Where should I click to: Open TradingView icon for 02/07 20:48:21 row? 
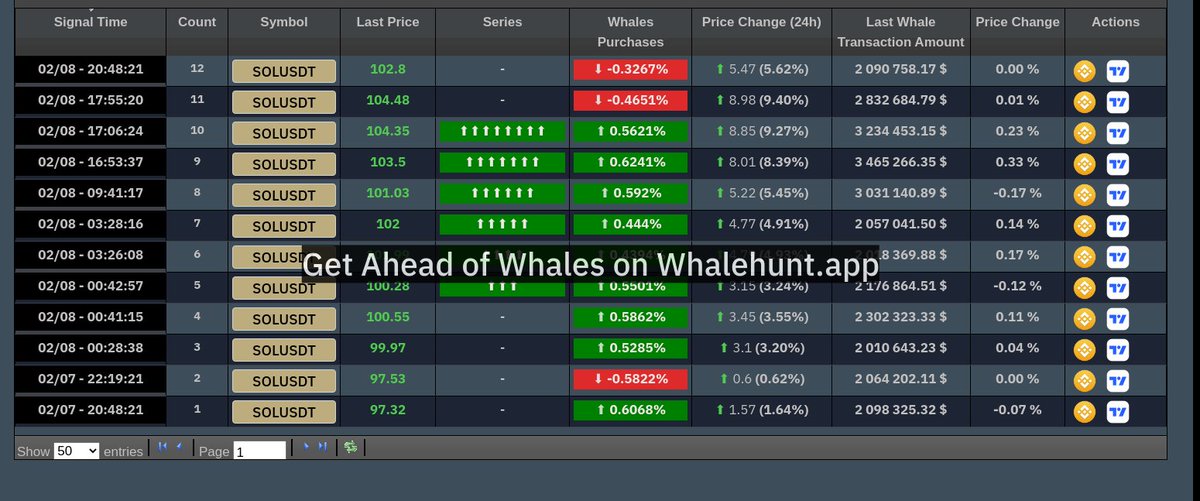point(1118,412)
